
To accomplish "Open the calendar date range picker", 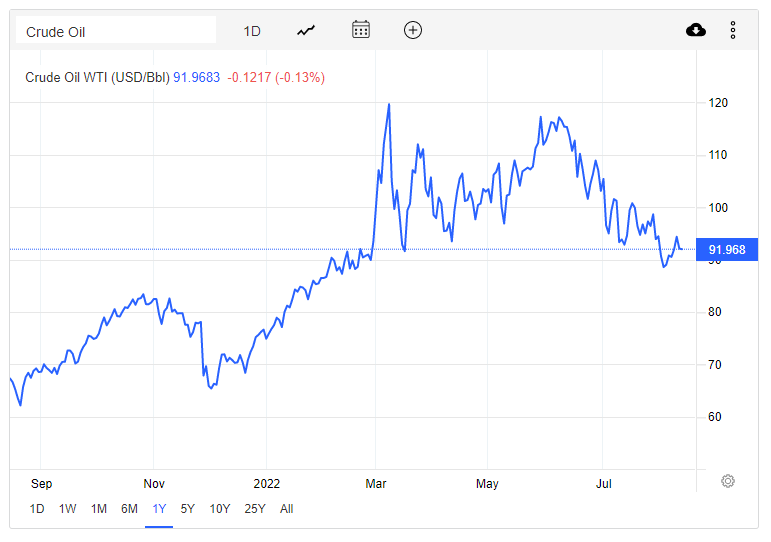I will click(361, 30).
